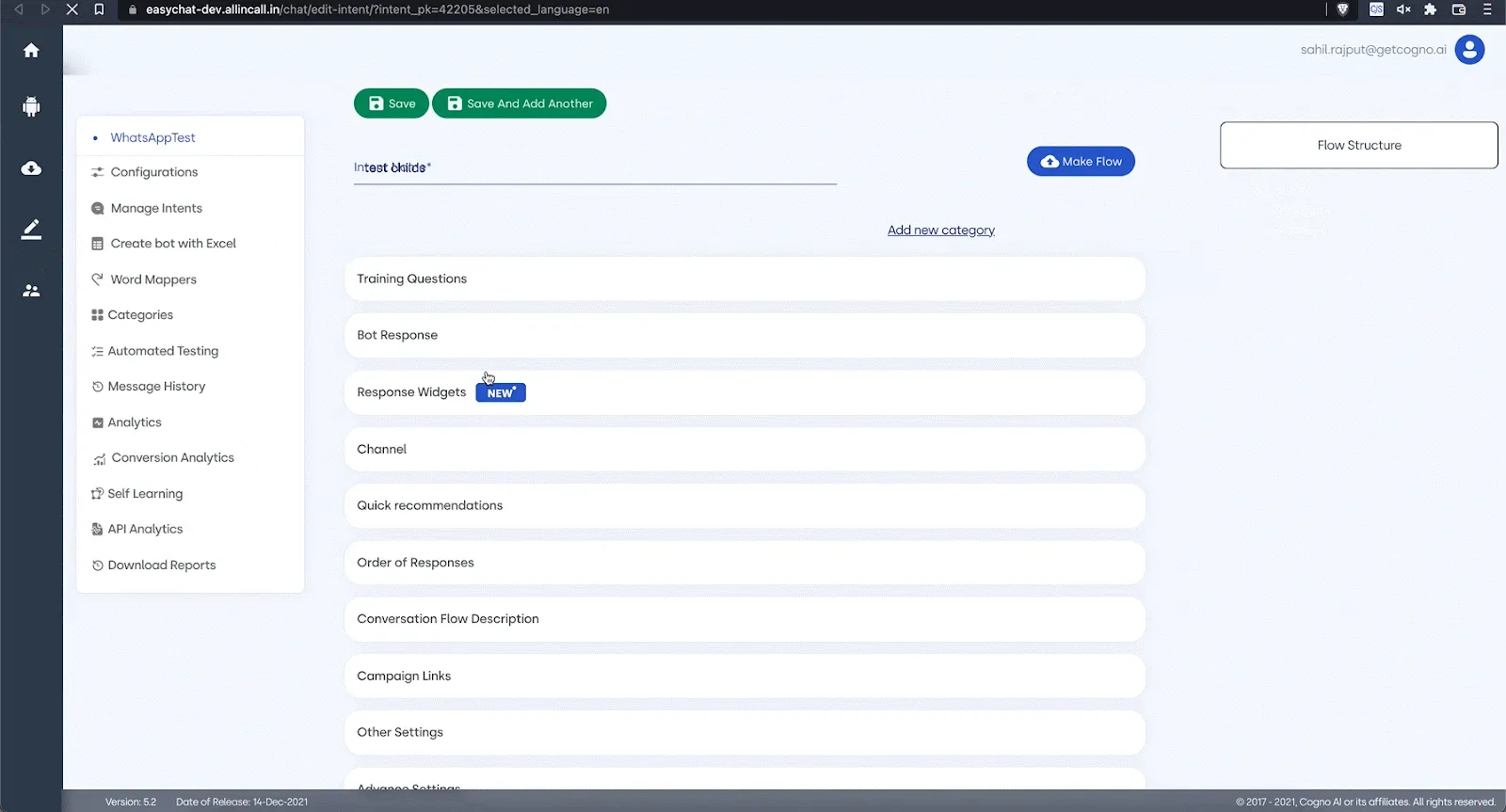Image resolution: width=1506 pixels, height=812 pixels.
Task: Expand the Bot Response section
Action: click(x=745, y=336)
